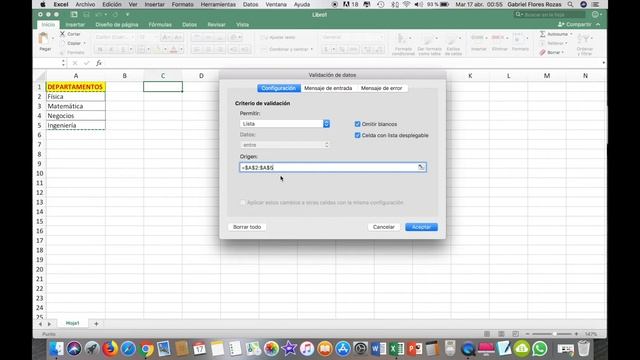Click the Borrar eraser icon
Viewport: 640px width, 360px height.
(x=542, y=52)
